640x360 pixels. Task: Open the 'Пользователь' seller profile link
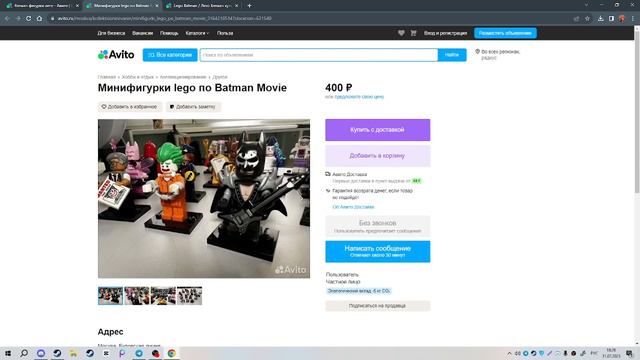[x=342, y=275]
